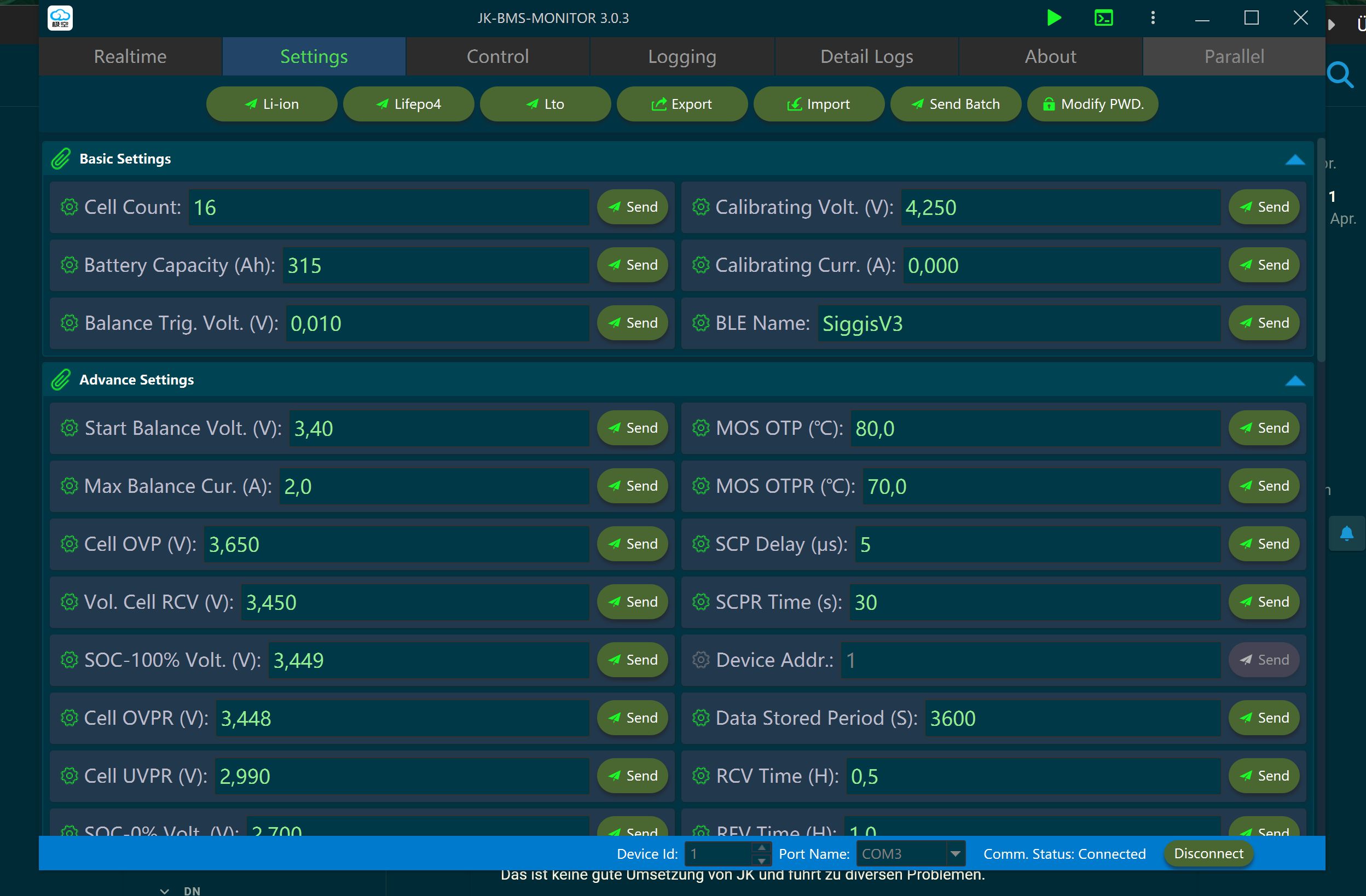
Task: Click the settings panel vertical scrollbar
Action: 1321,249
